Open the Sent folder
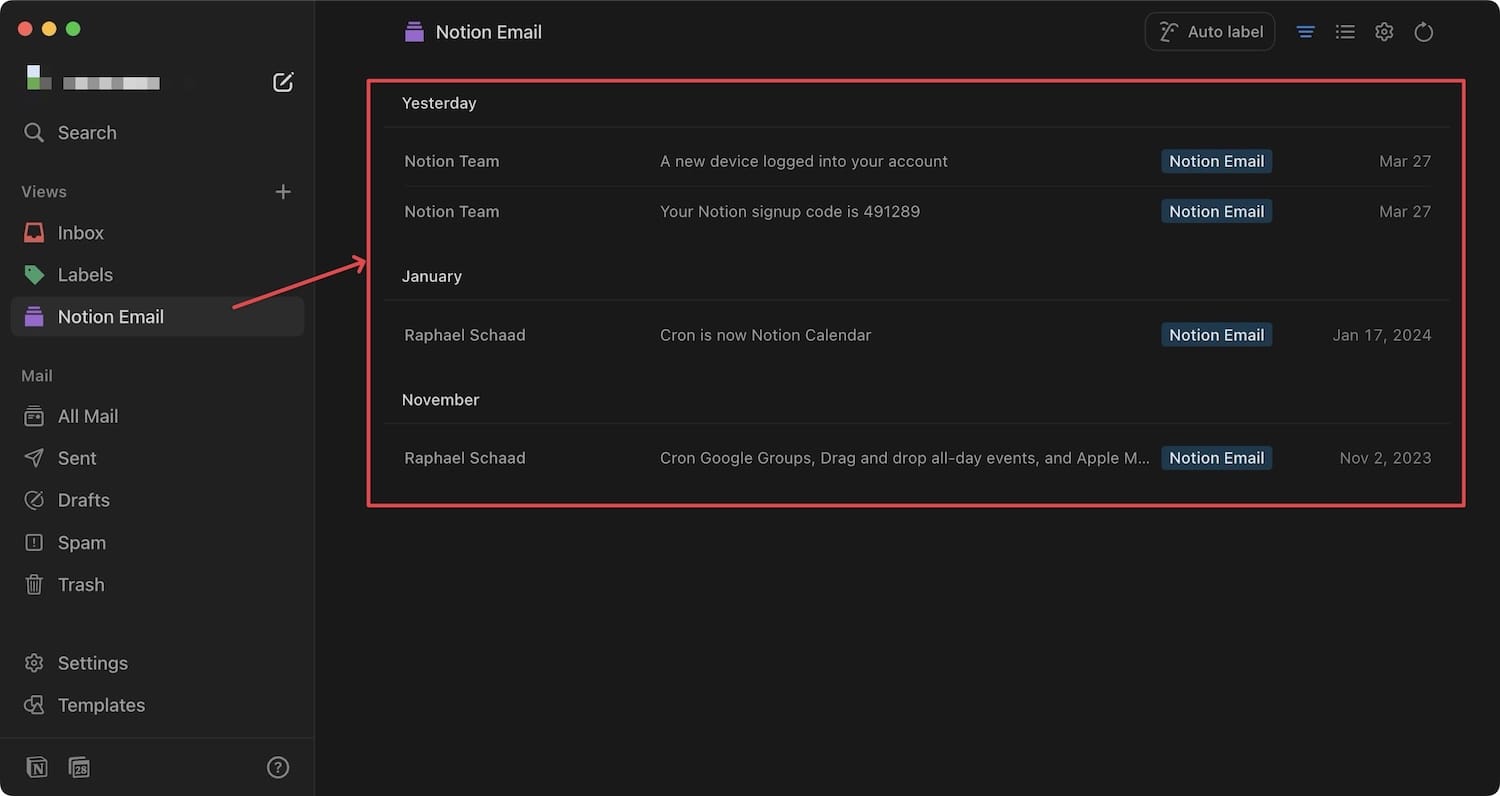The width and height of the screenshot is (1500, 796). [157, 458]
